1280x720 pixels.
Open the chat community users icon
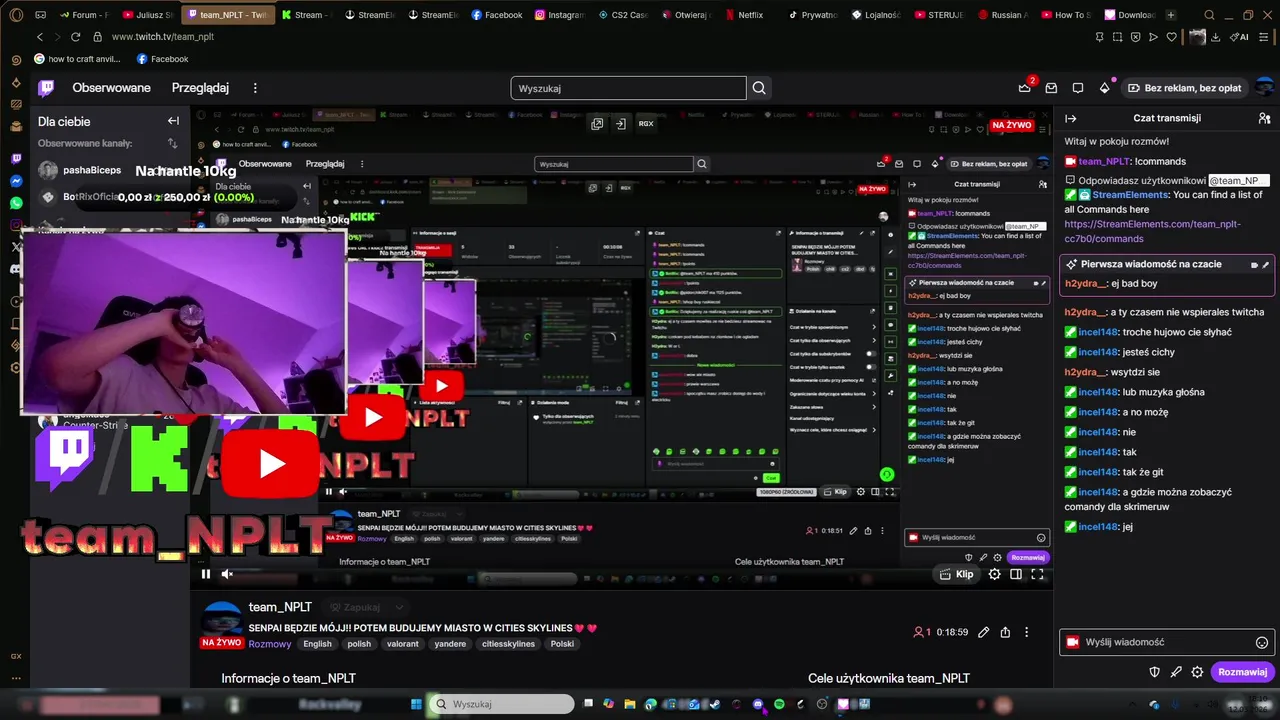[1264, 118]
